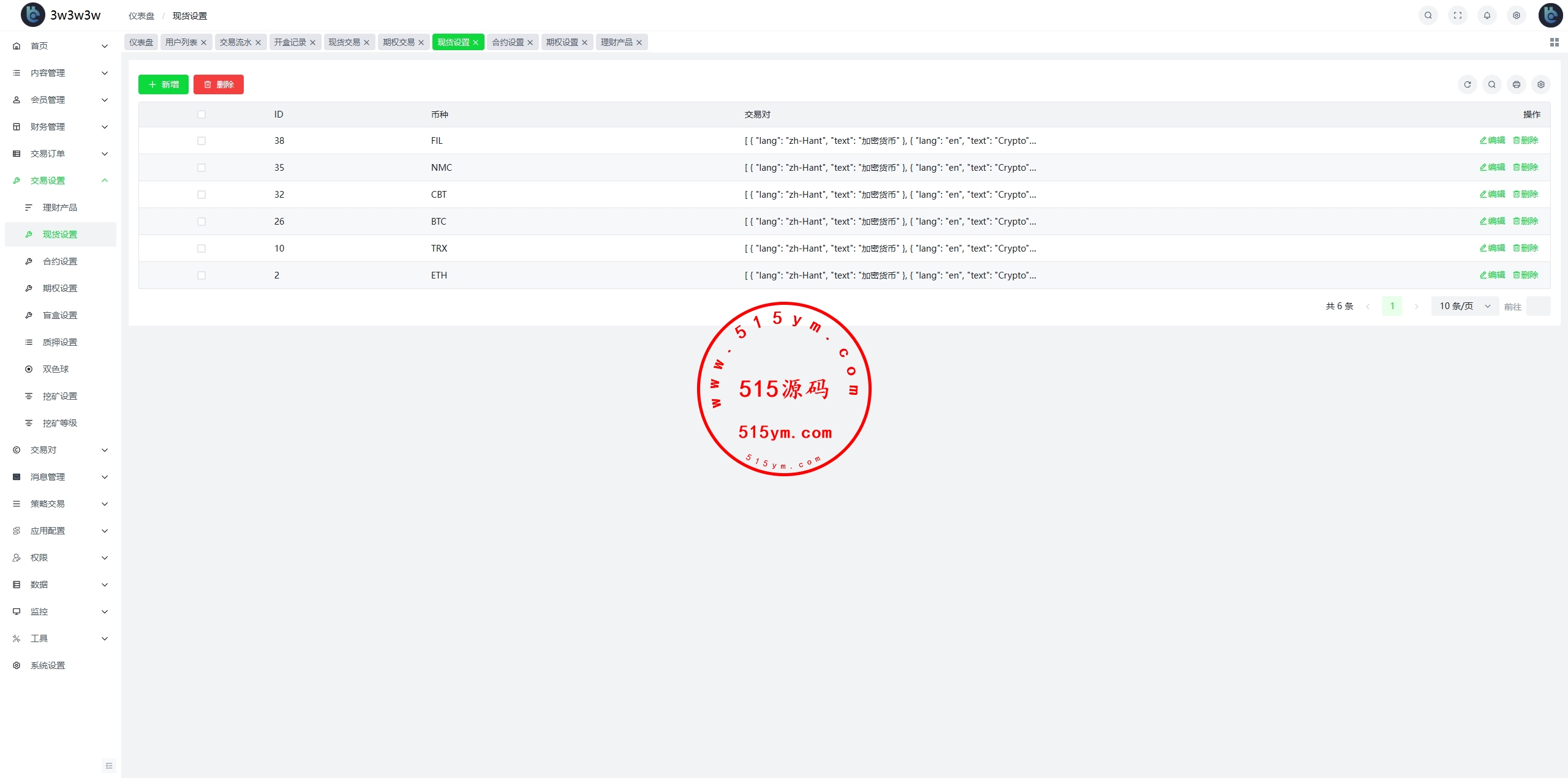Toggle fullscreen mode icon in header

pos(1457,15)
